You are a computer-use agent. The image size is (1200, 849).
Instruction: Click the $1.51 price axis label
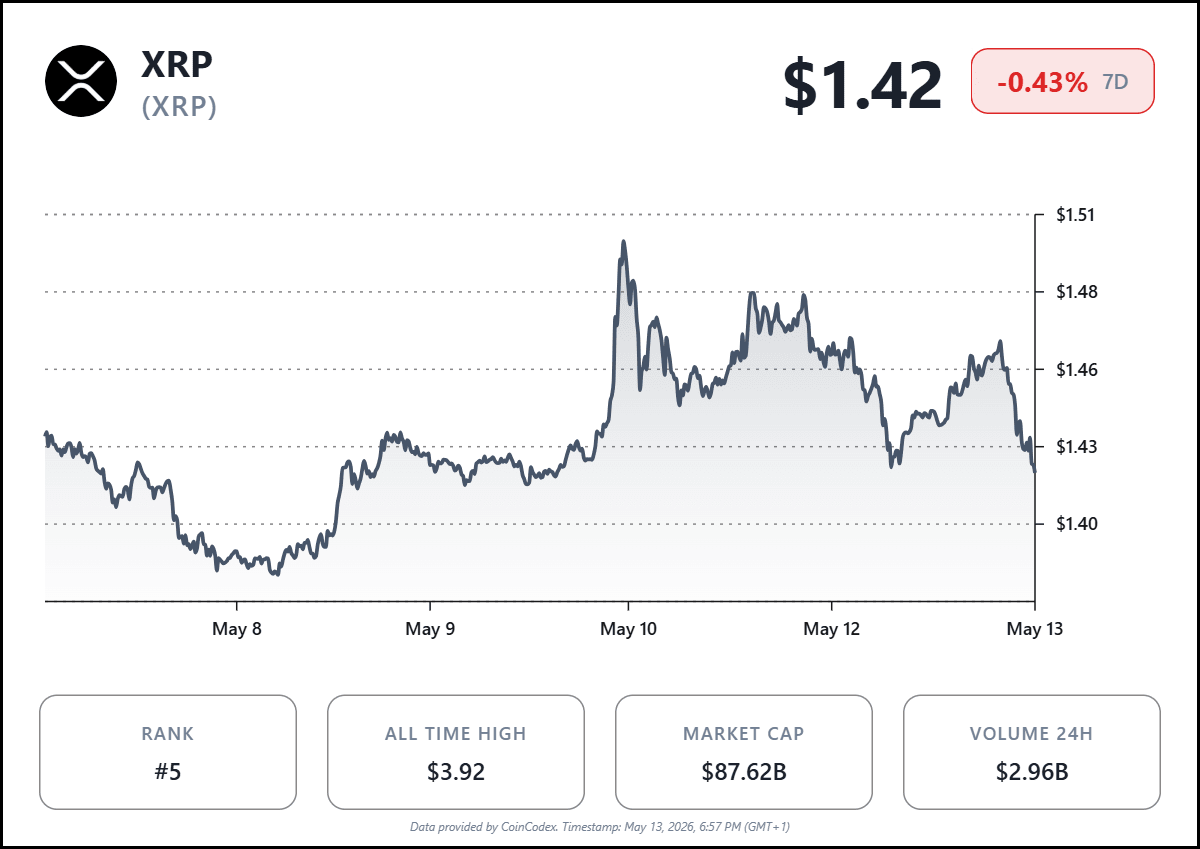click(1076, 215)
